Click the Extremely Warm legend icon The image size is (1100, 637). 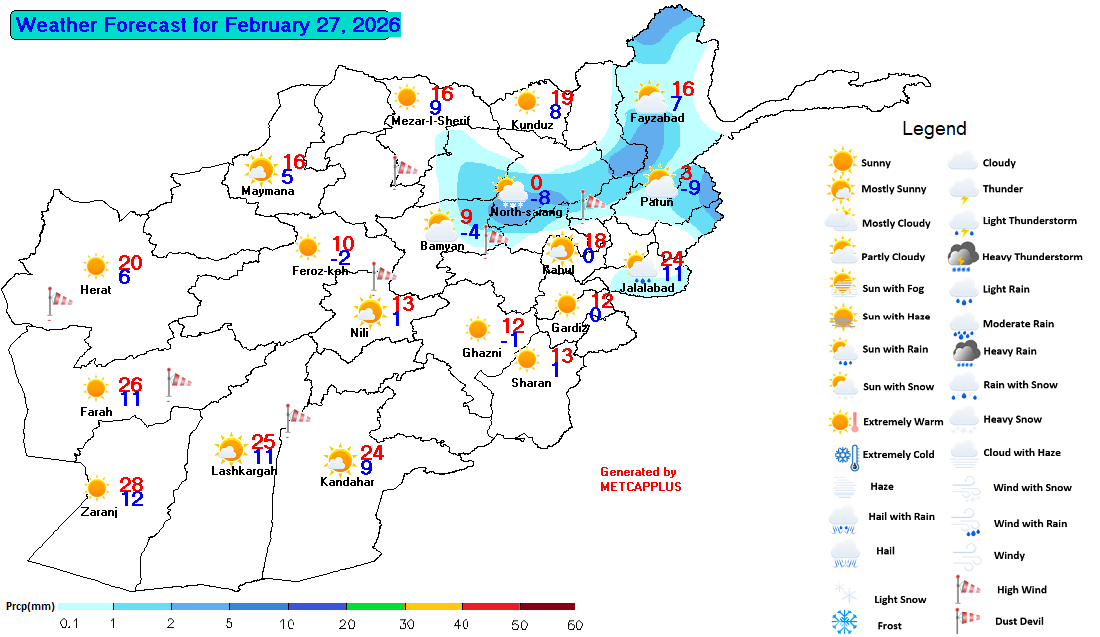844,421
